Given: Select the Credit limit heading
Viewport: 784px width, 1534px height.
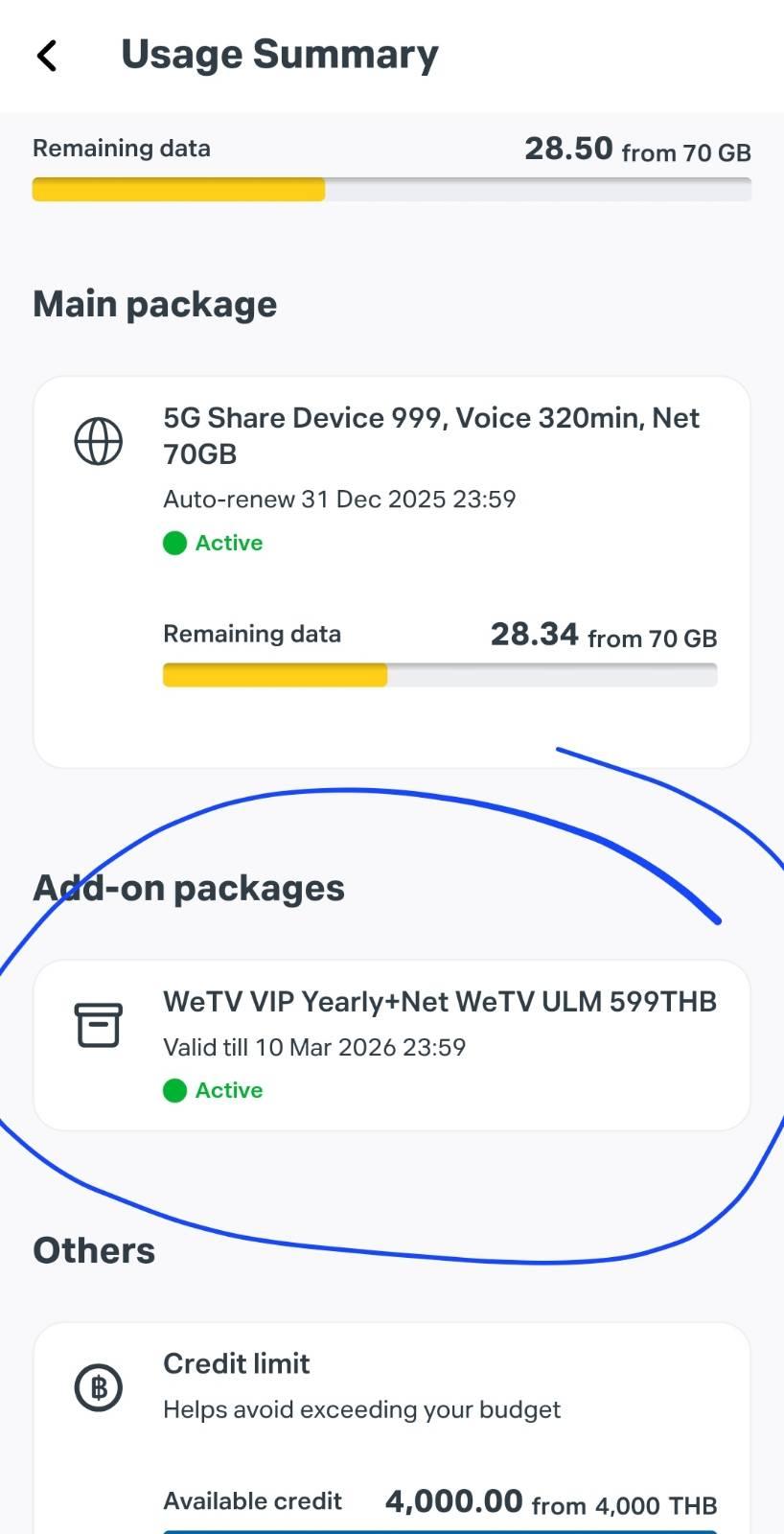Looking at the screenshot, I should click(237, 1363).
